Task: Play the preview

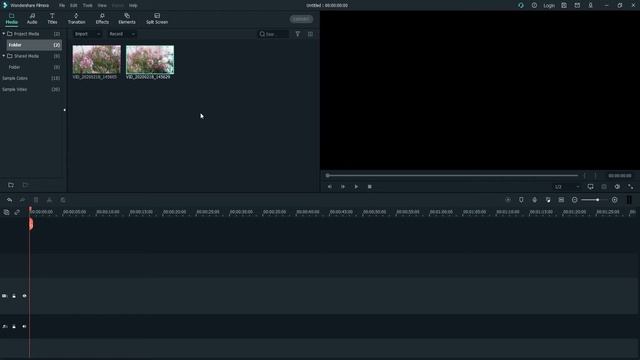Action: (x=356, y=187)
